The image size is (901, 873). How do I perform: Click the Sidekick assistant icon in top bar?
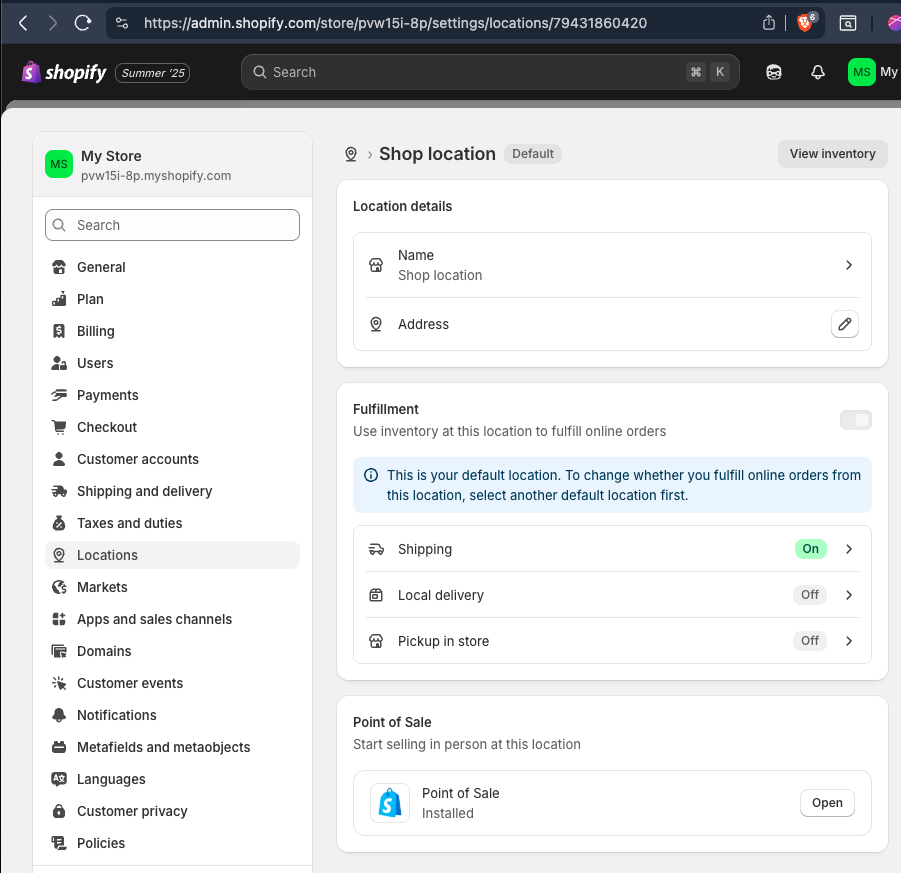pos(773,72)
